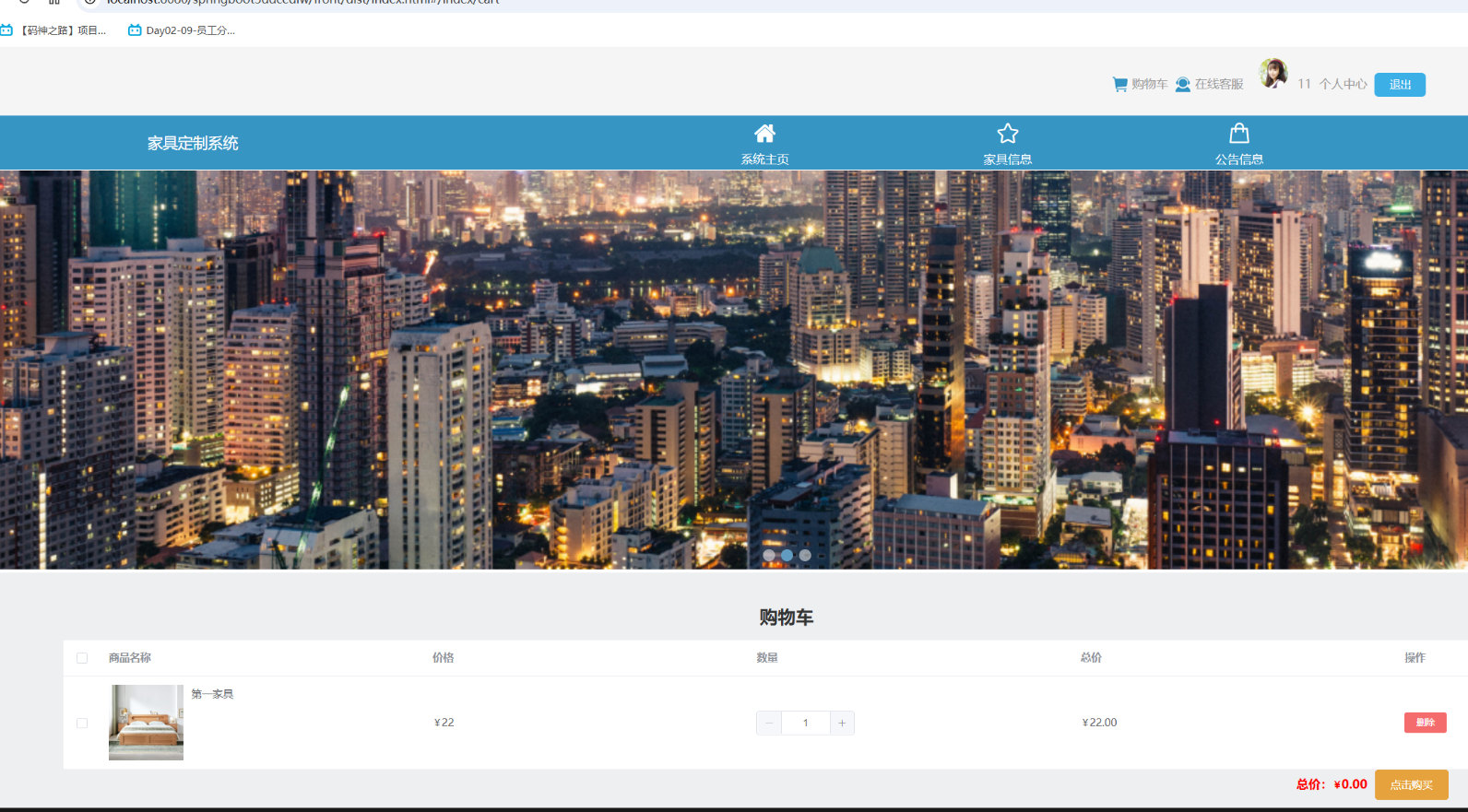1468x812 pixels.
Task: Click the user avatar photo
Action: pyautogui.click(x=1273, y=73)
